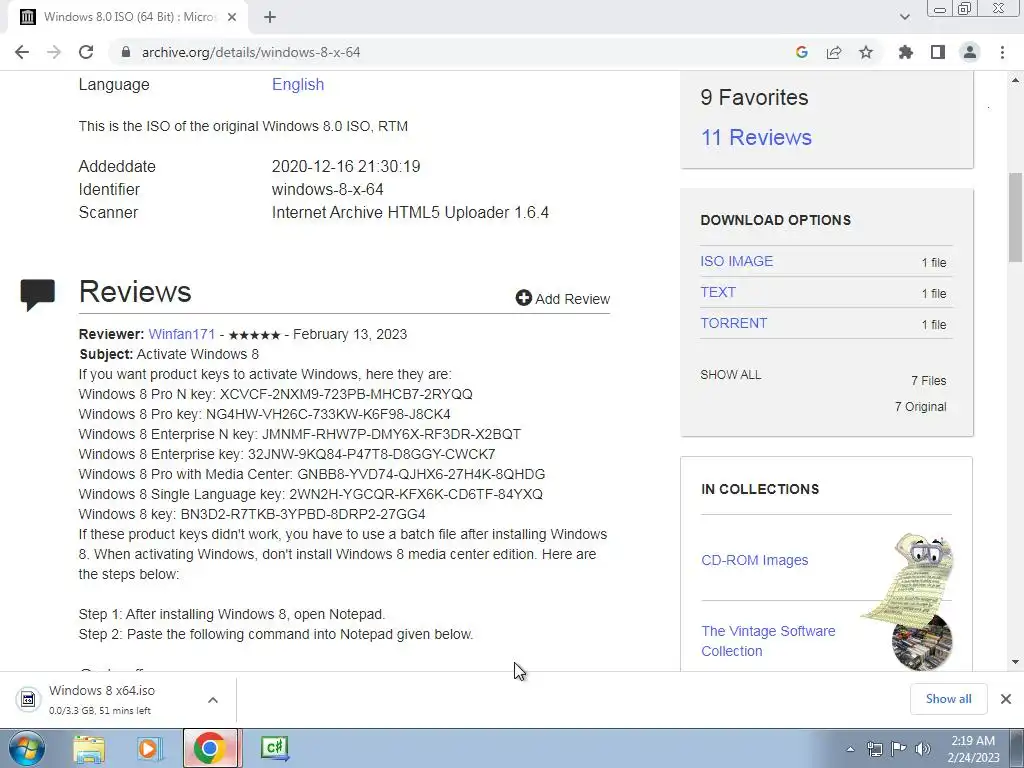Image resolution: width=1024 pixels, height=768 pixels.
Task: Share this page via share icon
Action: click(833, 52)
